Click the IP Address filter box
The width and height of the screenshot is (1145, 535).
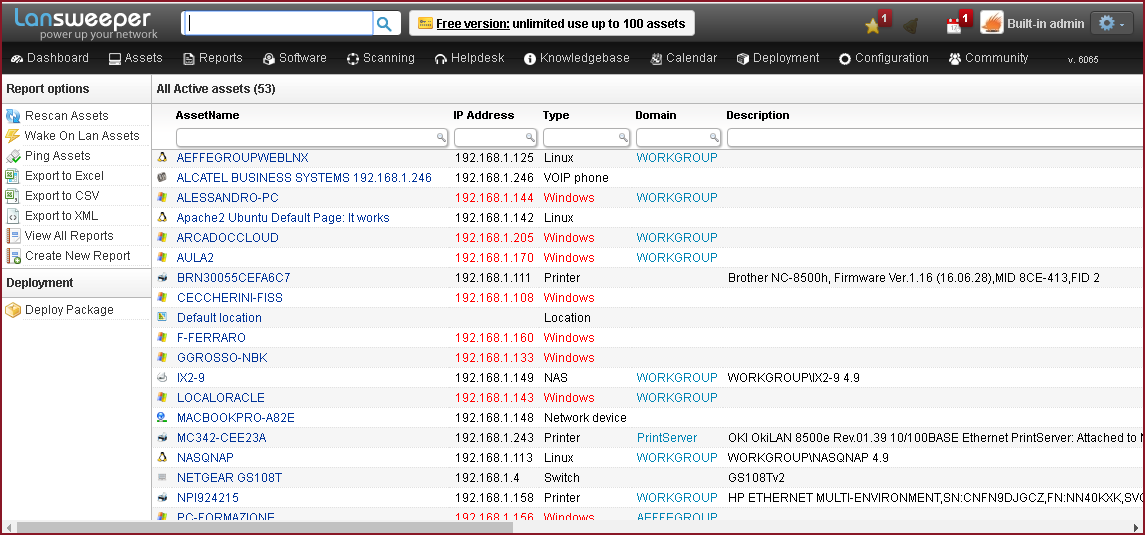496,137
